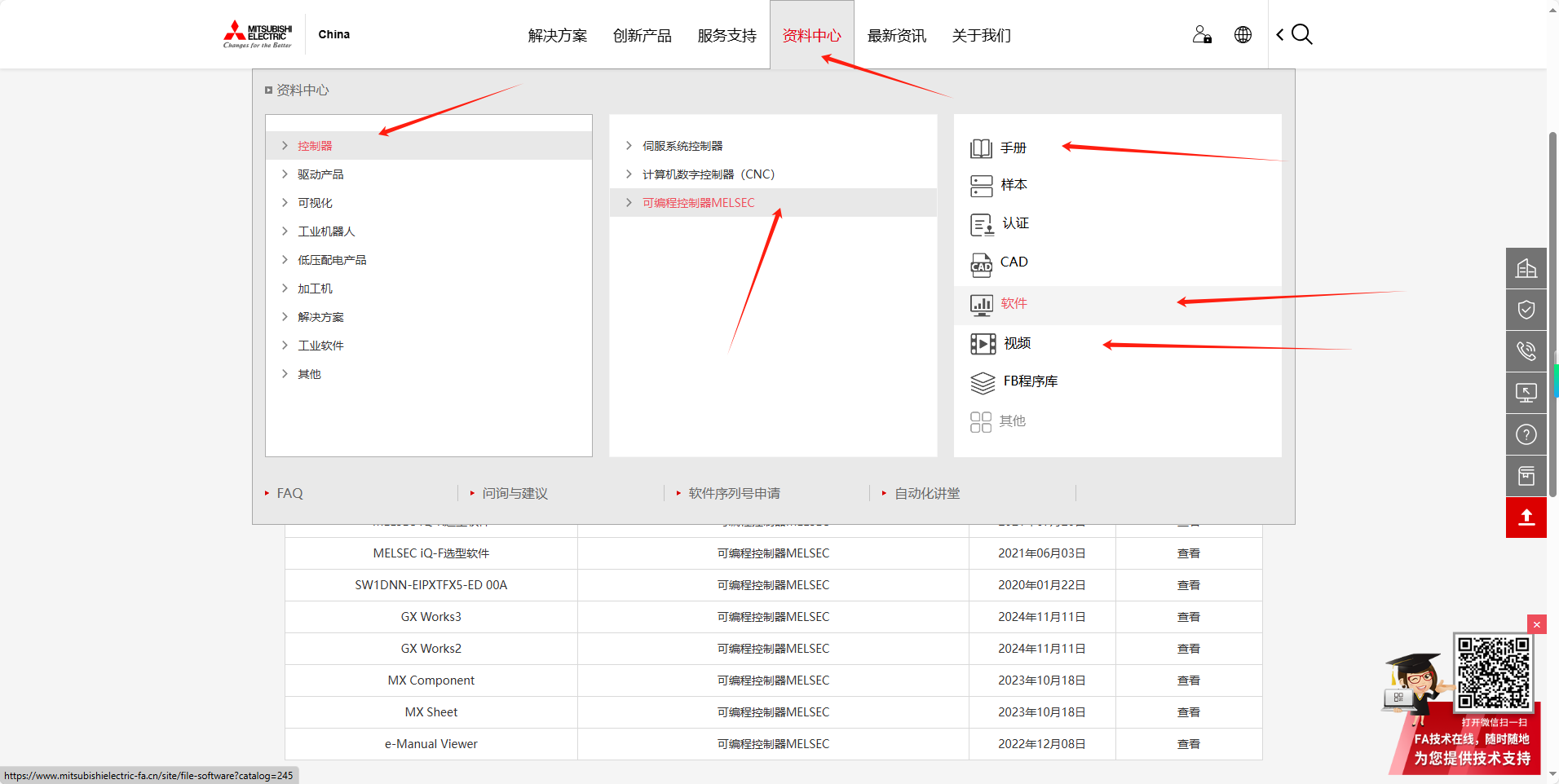Viewport: 1559px width, 784px height.
Task: Click the China region label
Action: 334,34
